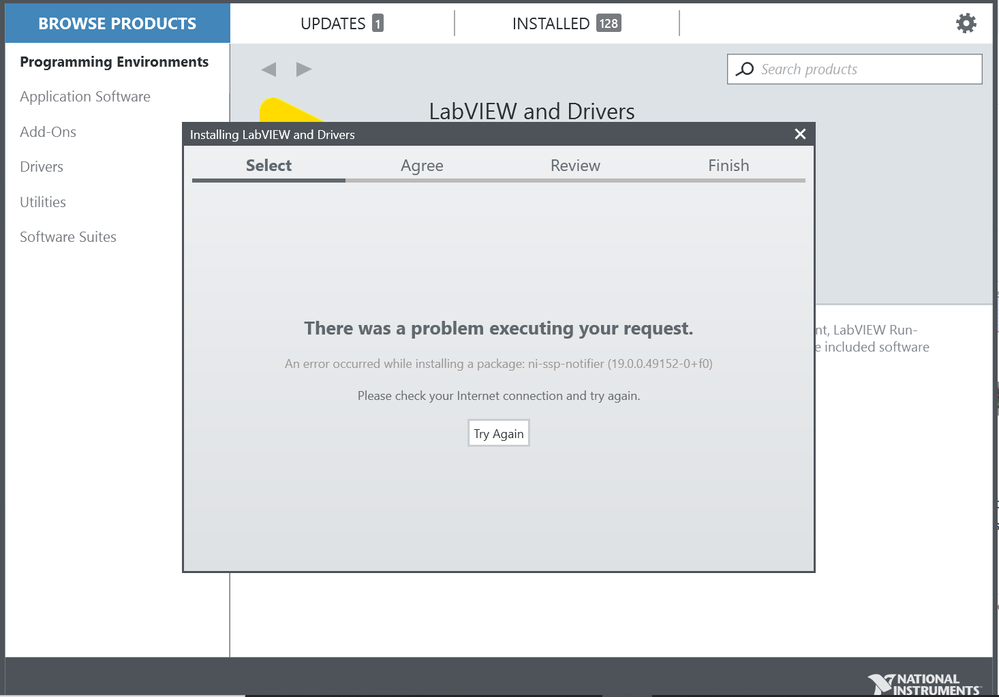Screen dimensions: 999x697
Task: Open the Browse Products tab
Action: pos(117,24)
